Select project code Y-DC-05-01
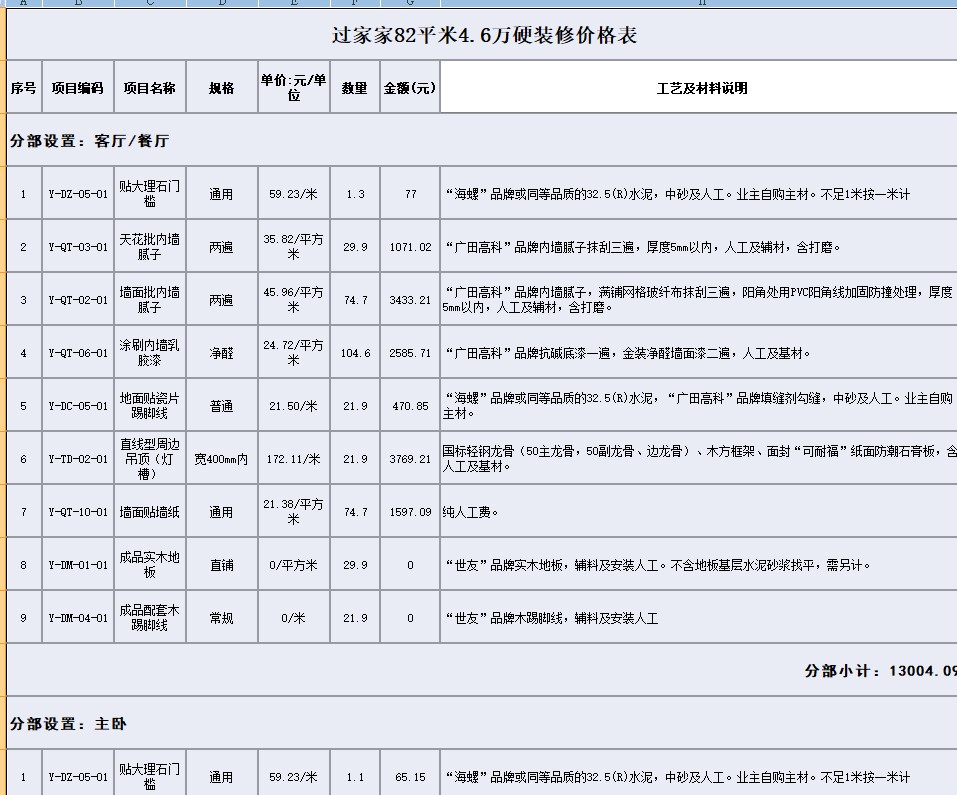 (78, 406)
